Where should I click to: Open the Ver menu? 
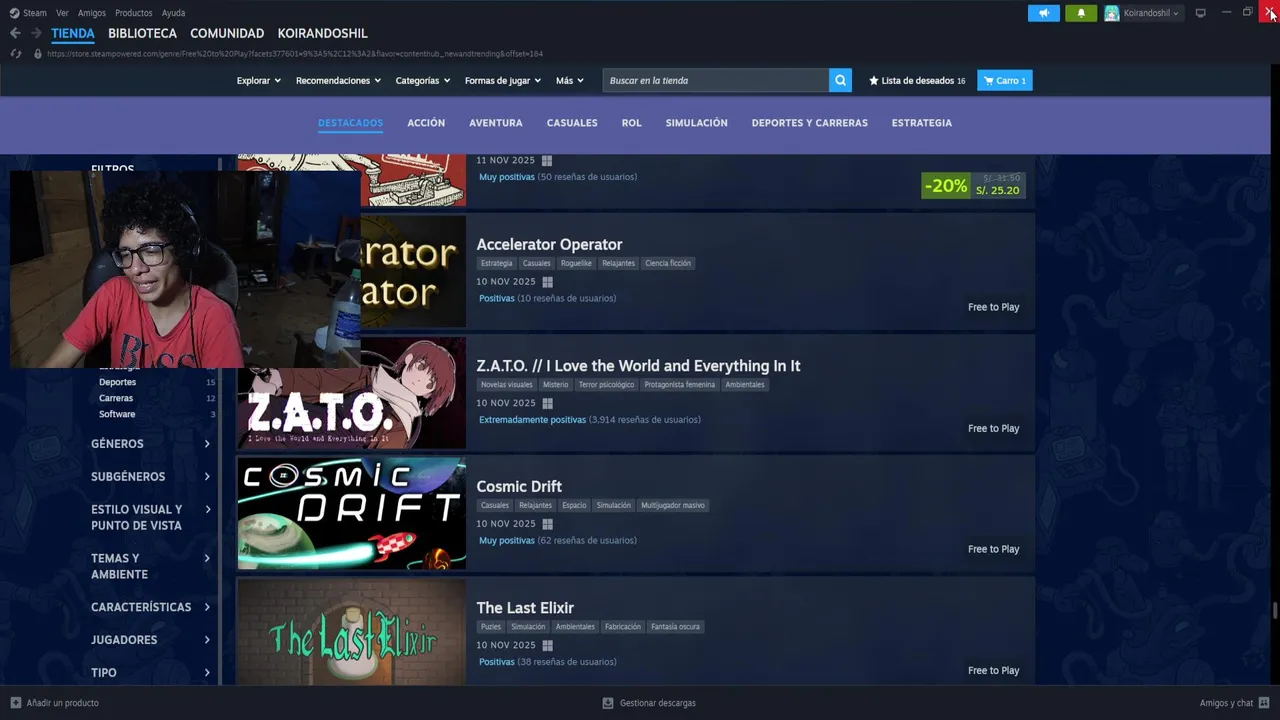coord(62,13)
